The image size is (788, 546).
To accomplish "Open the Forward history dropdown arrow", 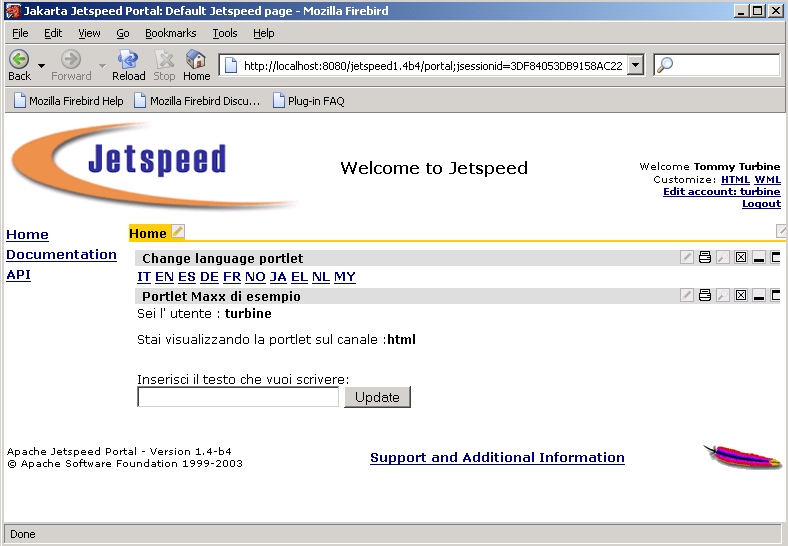I will 102,65.
